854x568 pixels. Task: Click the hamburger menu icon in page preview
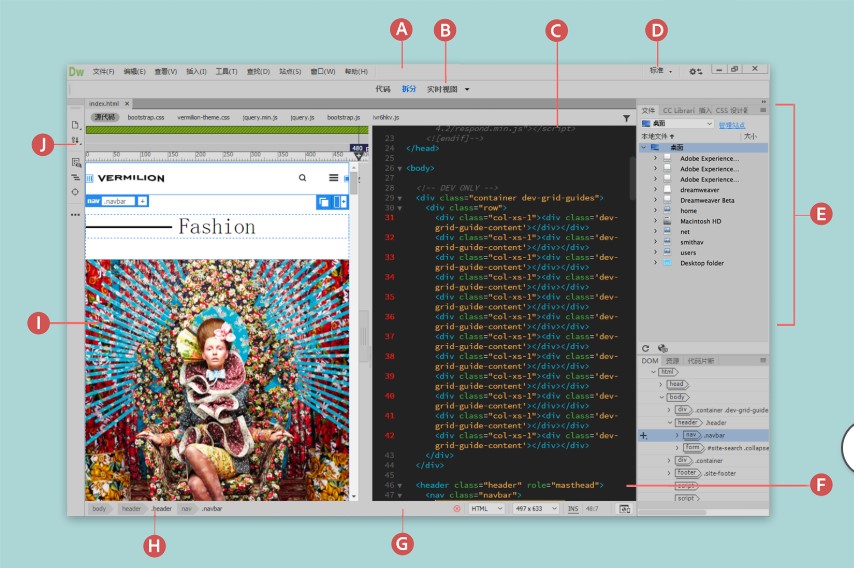(x=333, y=178)
